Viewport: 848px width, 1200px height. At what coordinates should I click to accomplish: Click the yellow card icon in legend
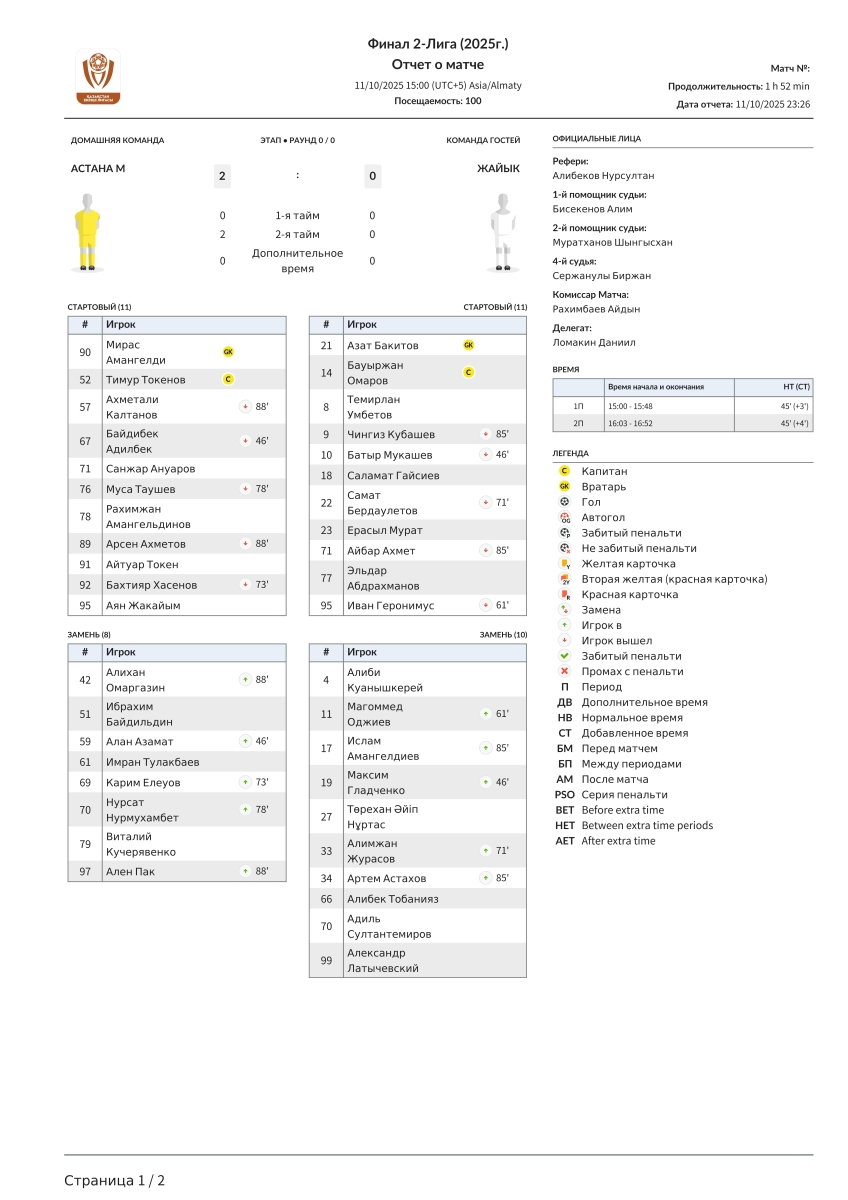coord(565,564)
